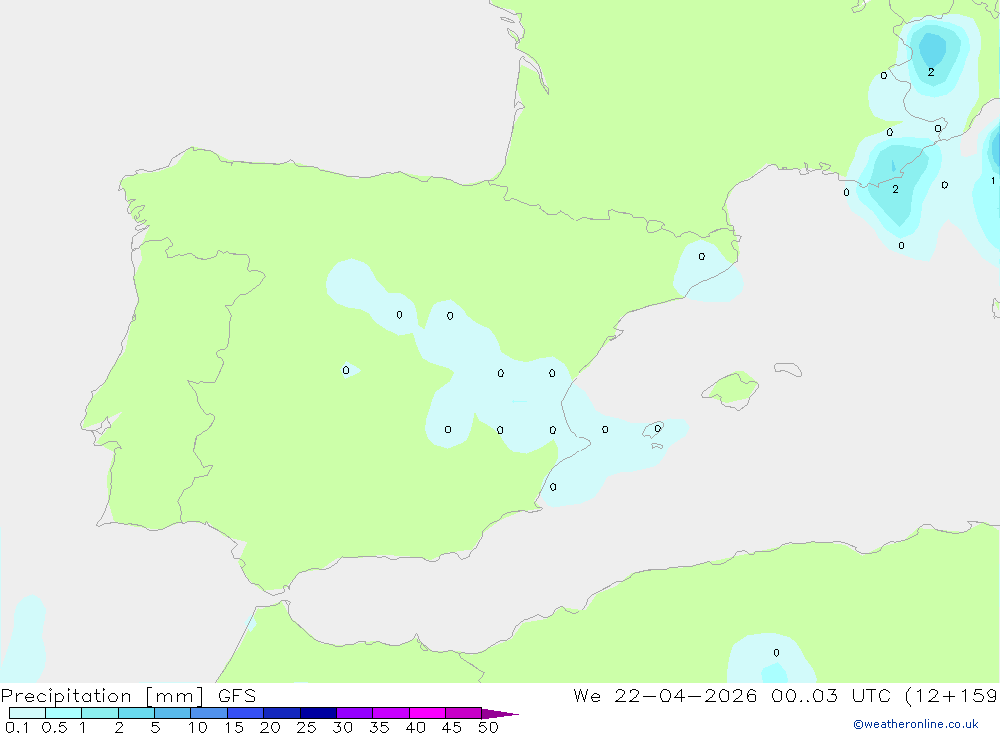Click the 'GFS' model label
This screenshot has width=1000, height=733.
(237, 696)
